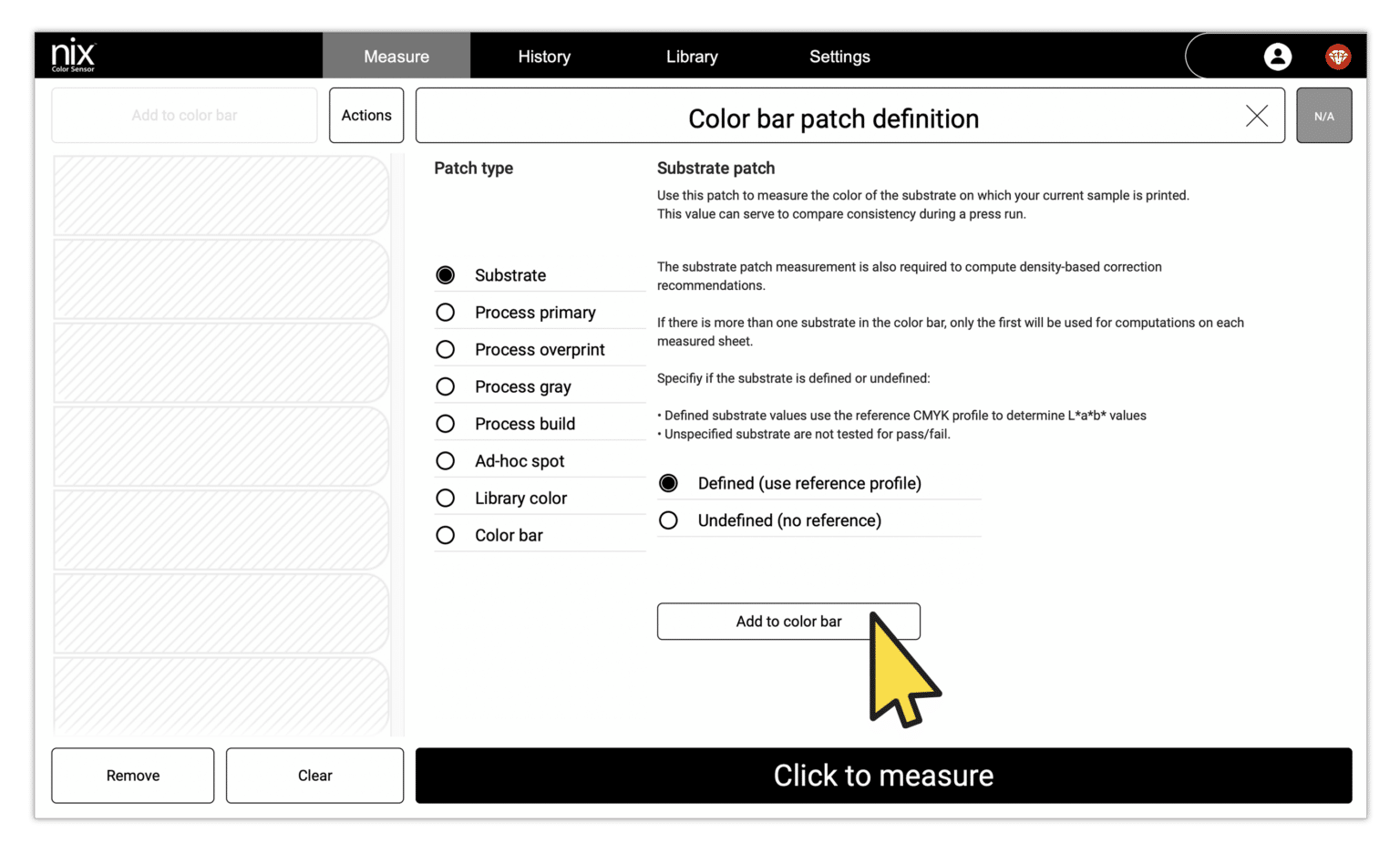Go to the Settings tab
The height and width of the screenshot is (854, 1400).
click(x=839, y=56)
